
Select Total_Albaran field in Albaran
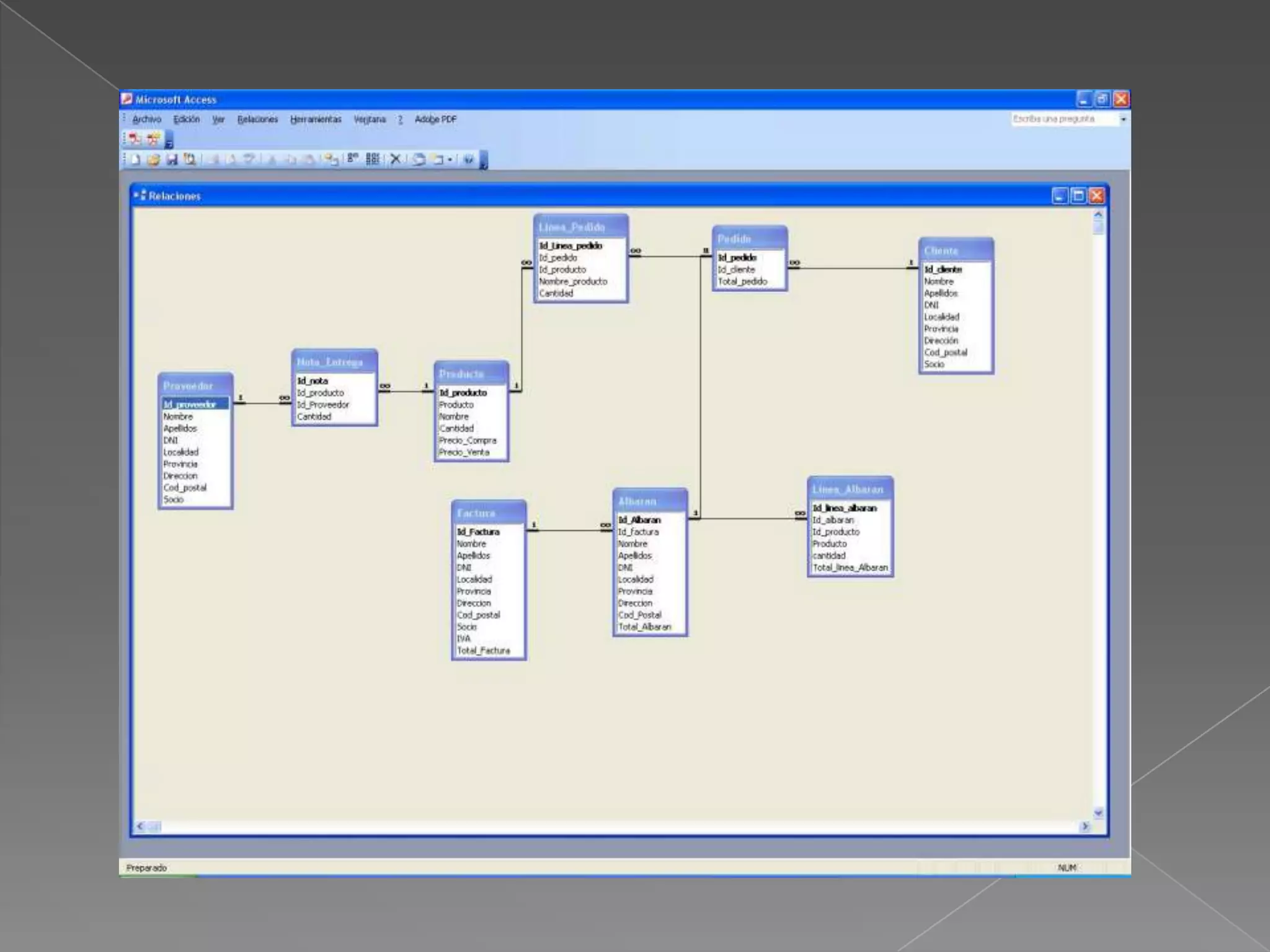point(644,627)
